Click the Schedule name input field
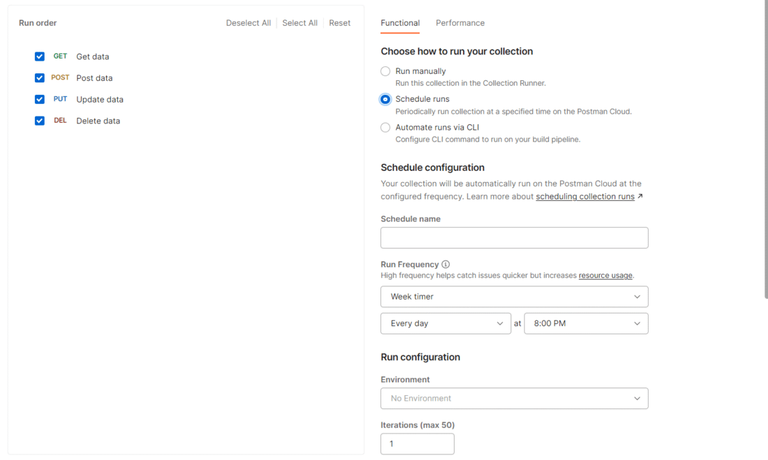This screenshot has height=460, width=768. click(x=514, y=238)
